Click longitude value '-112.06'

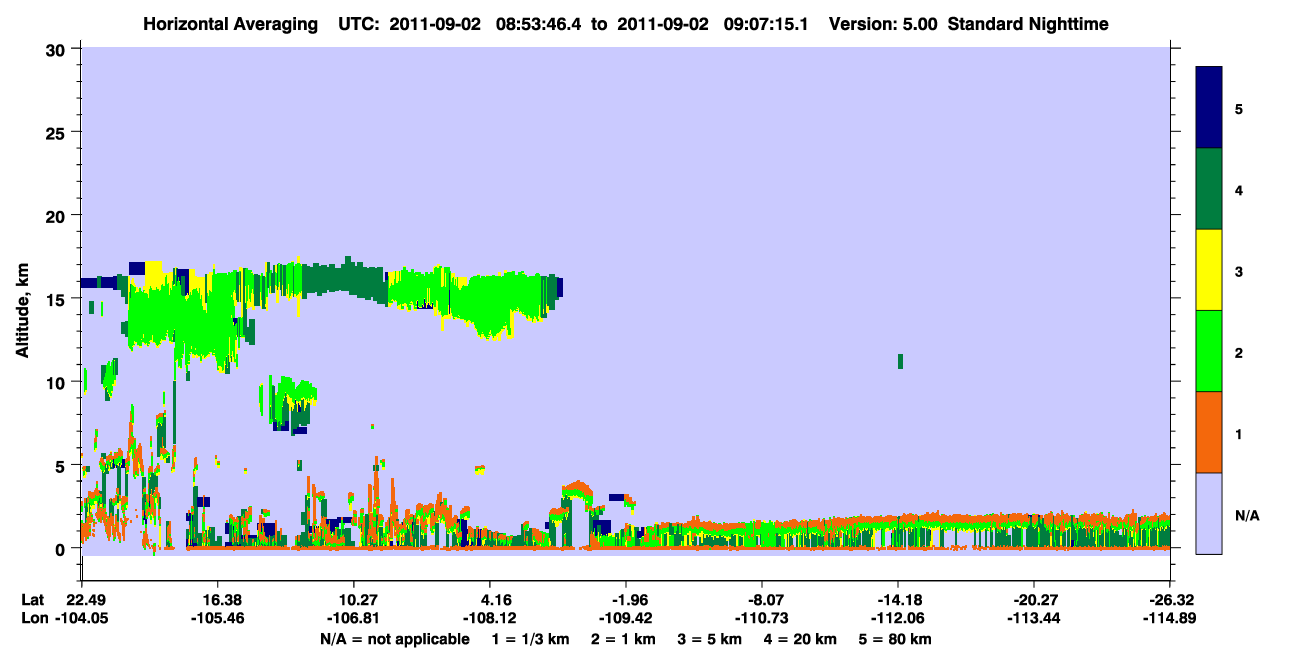pyautogui.click(x=898, y=618)
